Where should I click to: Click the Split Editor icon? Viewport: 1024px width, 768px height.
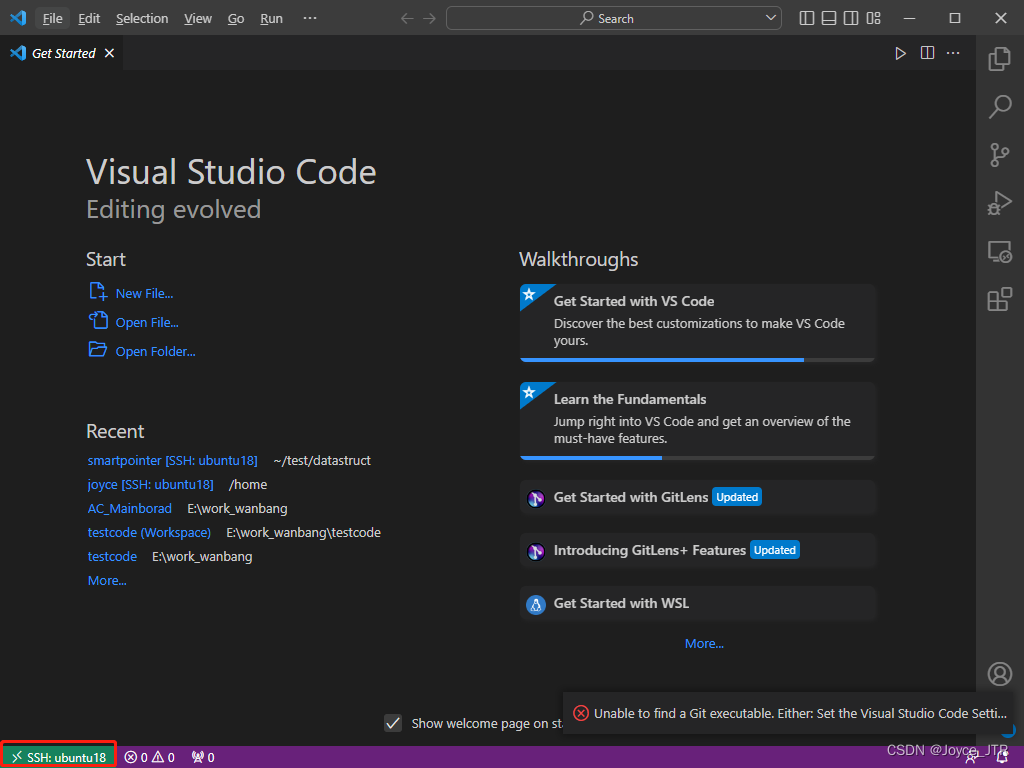click(927, 53)
